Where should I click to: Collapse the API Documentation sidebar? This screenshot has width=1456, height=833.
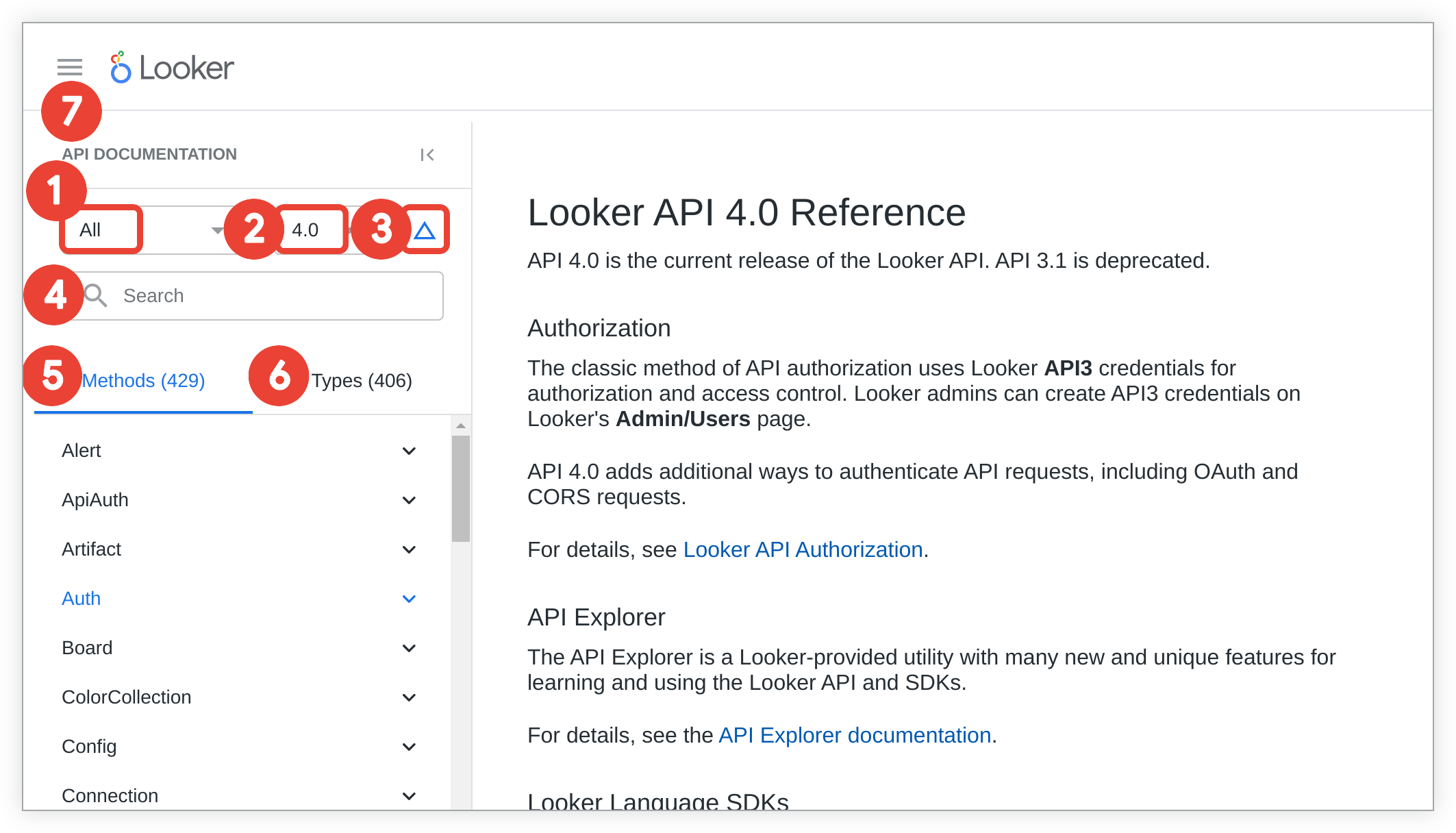click(427, 154)
